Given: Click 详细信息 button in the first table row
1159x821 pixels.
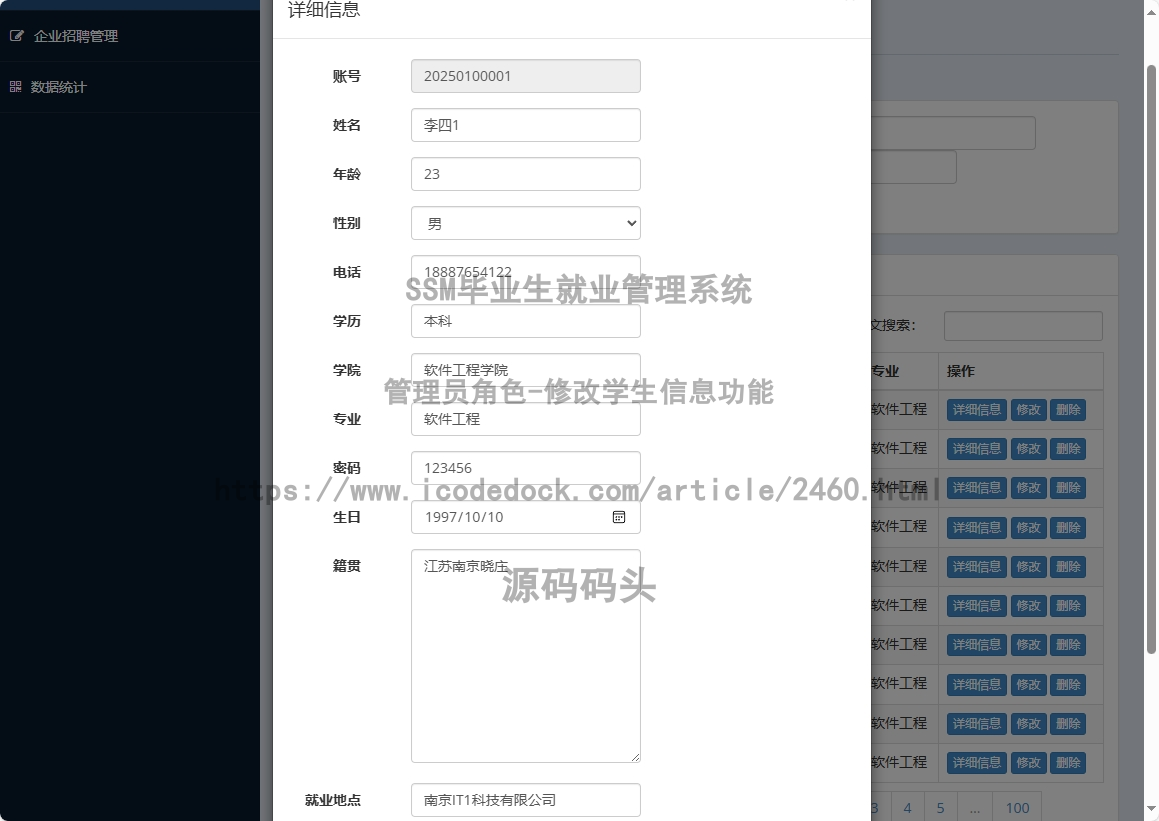Looking at the screenshot, I should pyautogui.click(x=976, y=409).
